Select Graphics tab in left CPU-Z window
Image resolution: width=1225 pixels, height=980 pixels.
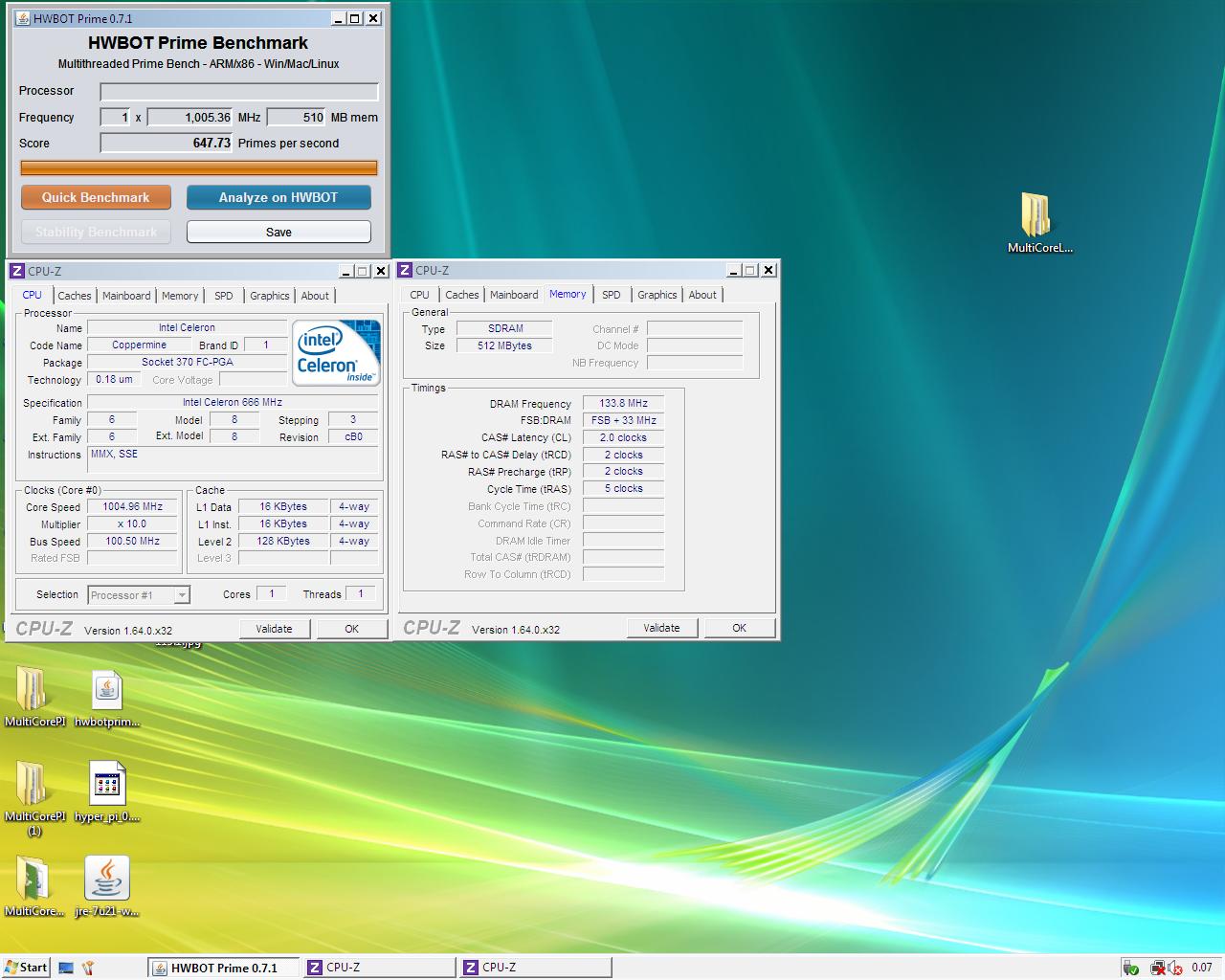pyautogui.click(x=270, y=296)
